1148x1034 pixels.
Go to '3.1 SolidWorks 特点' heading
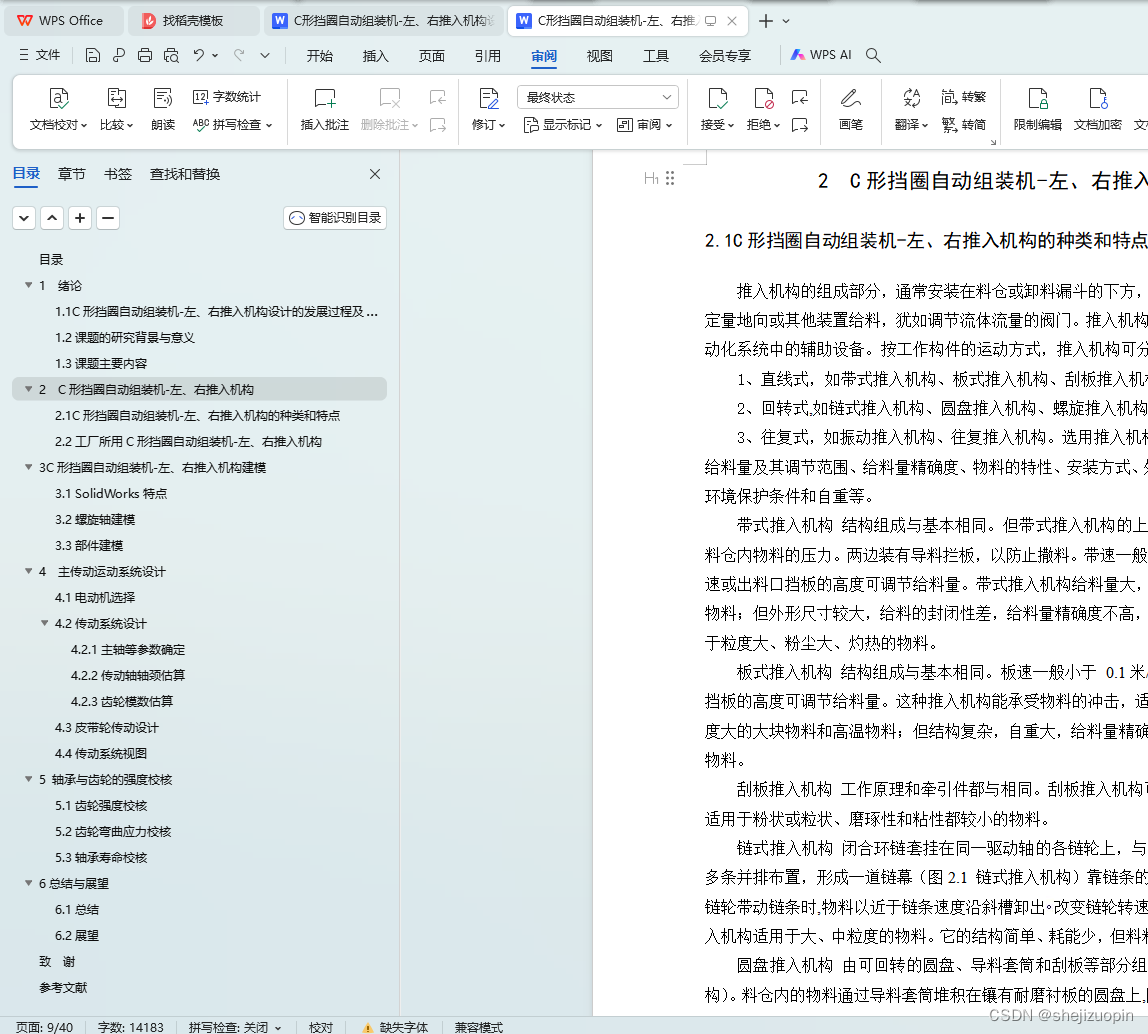coord(111,494)
